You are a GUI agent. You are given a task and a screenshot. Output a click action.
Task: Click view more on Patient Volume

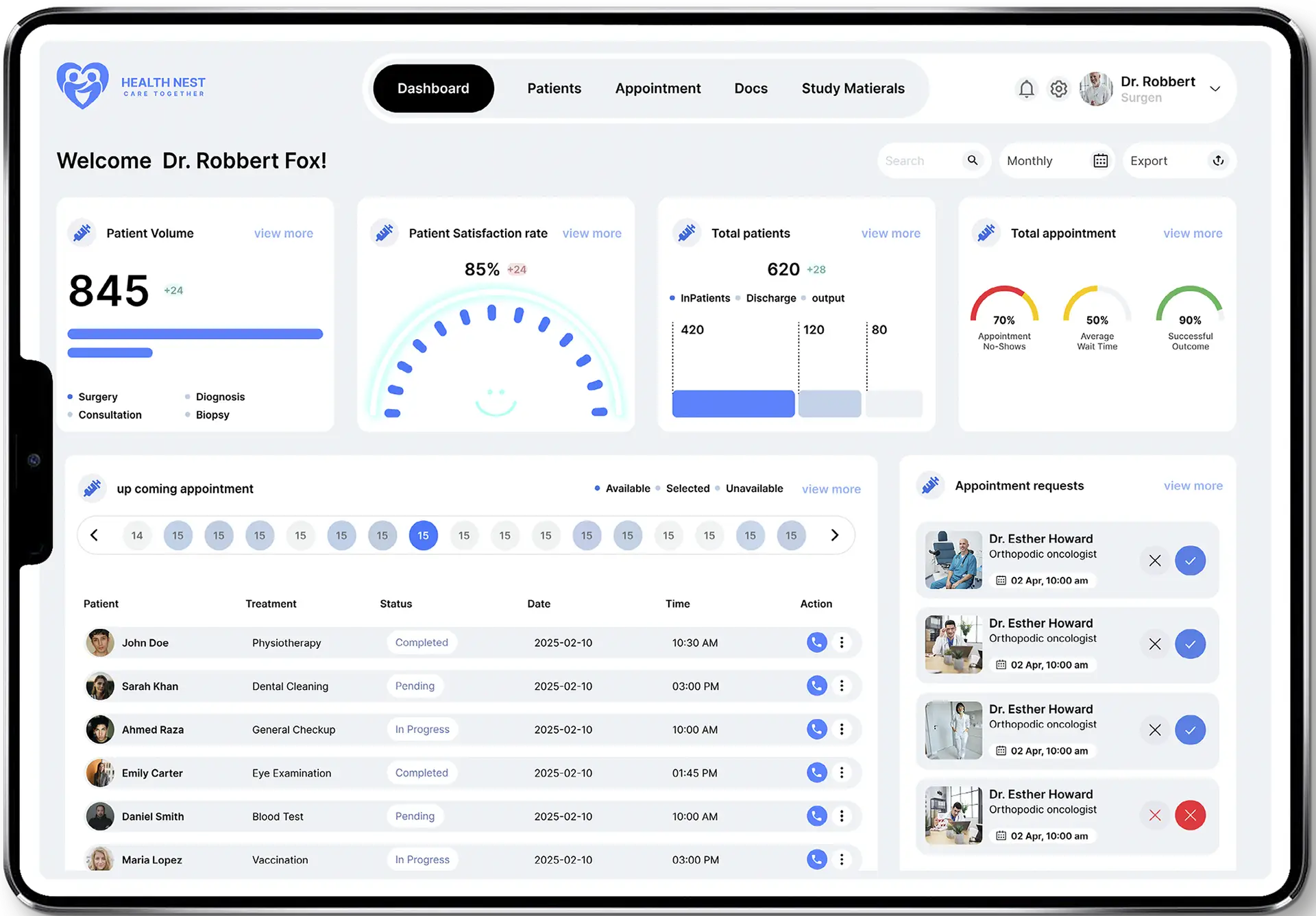tap(283, 234)
